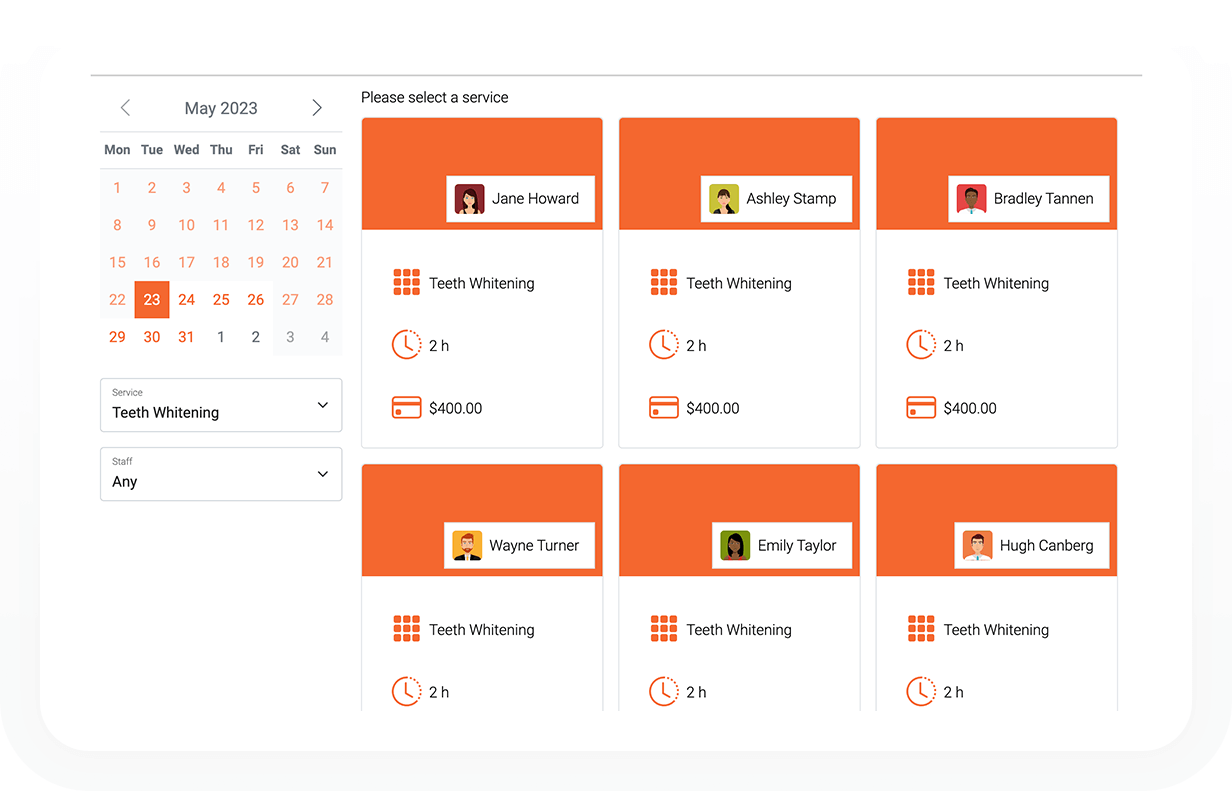Click May 10 in the calendar
Screen dimensions: 1232x791
click(x=186, y=225)
